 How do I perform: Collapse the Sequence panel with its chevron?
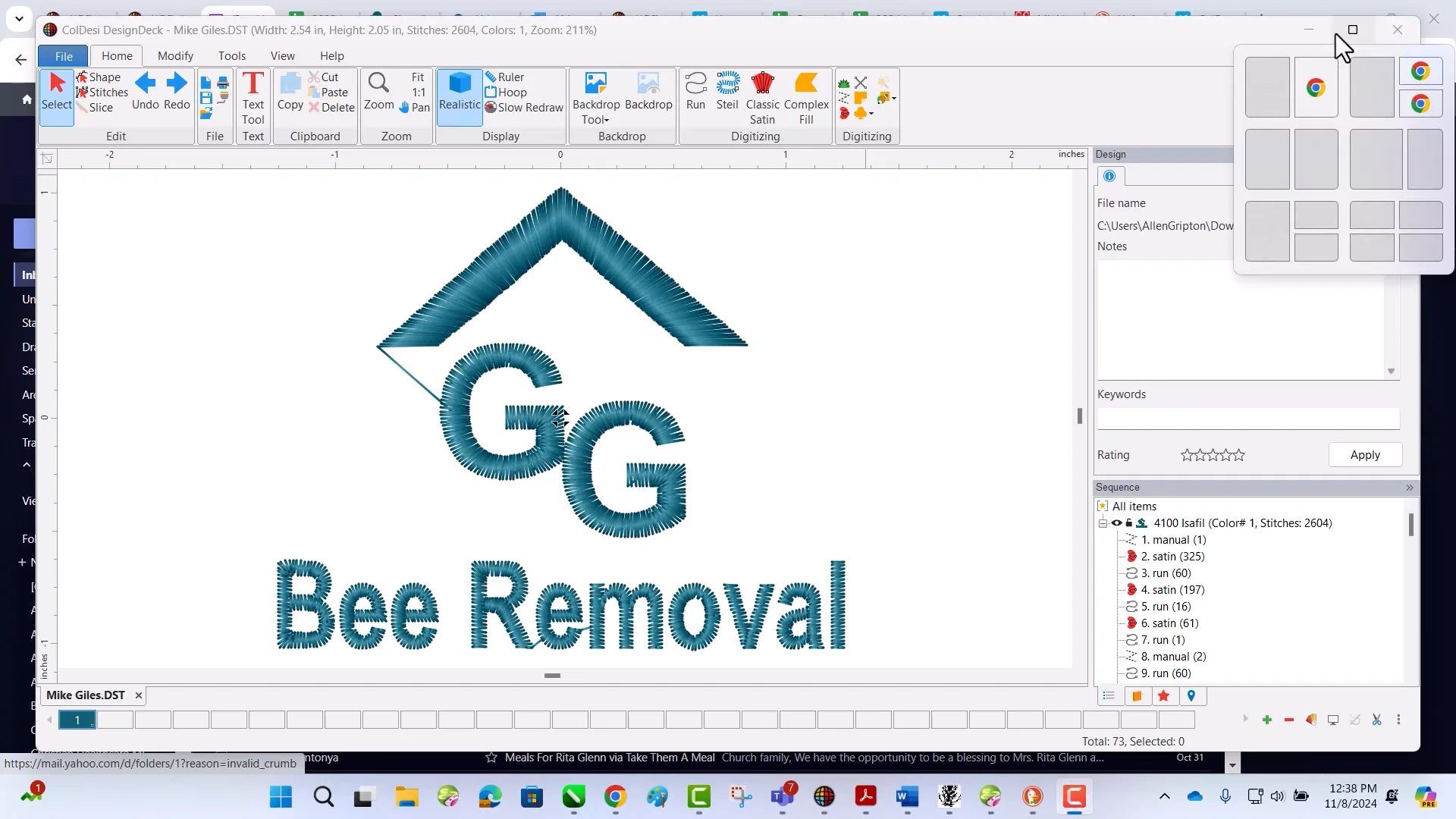pos(1410,488)
